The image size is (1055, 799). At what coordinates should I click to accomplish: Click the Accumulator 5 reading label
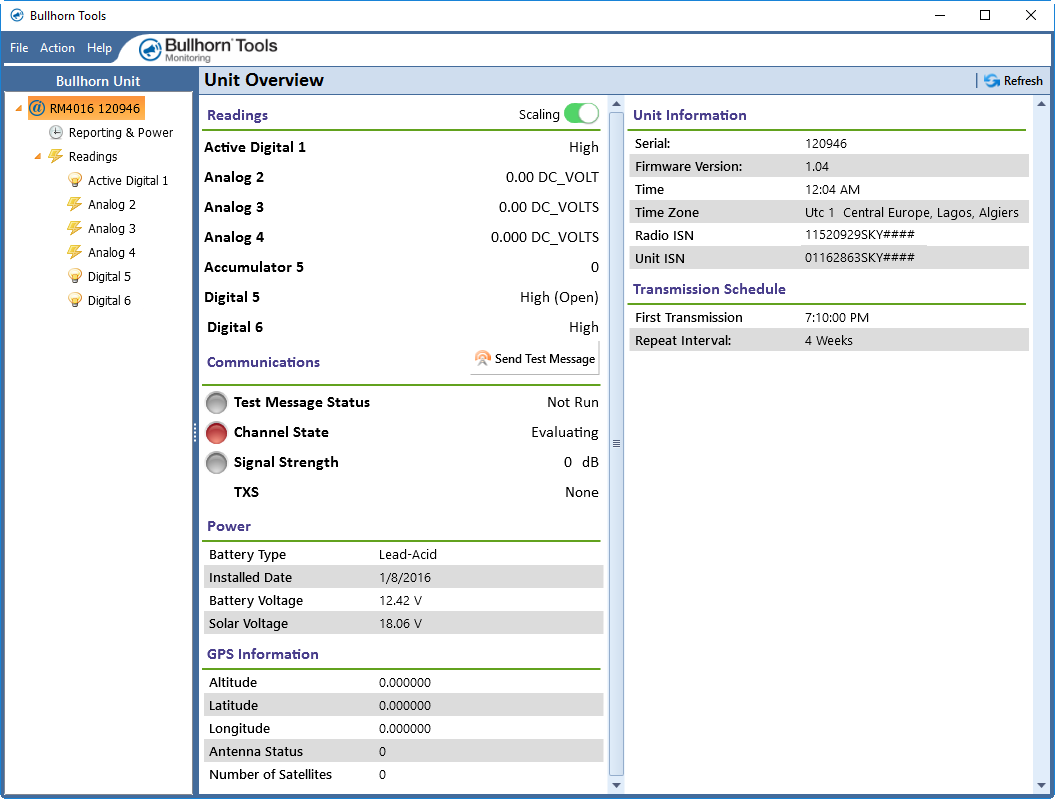(254, 267)
